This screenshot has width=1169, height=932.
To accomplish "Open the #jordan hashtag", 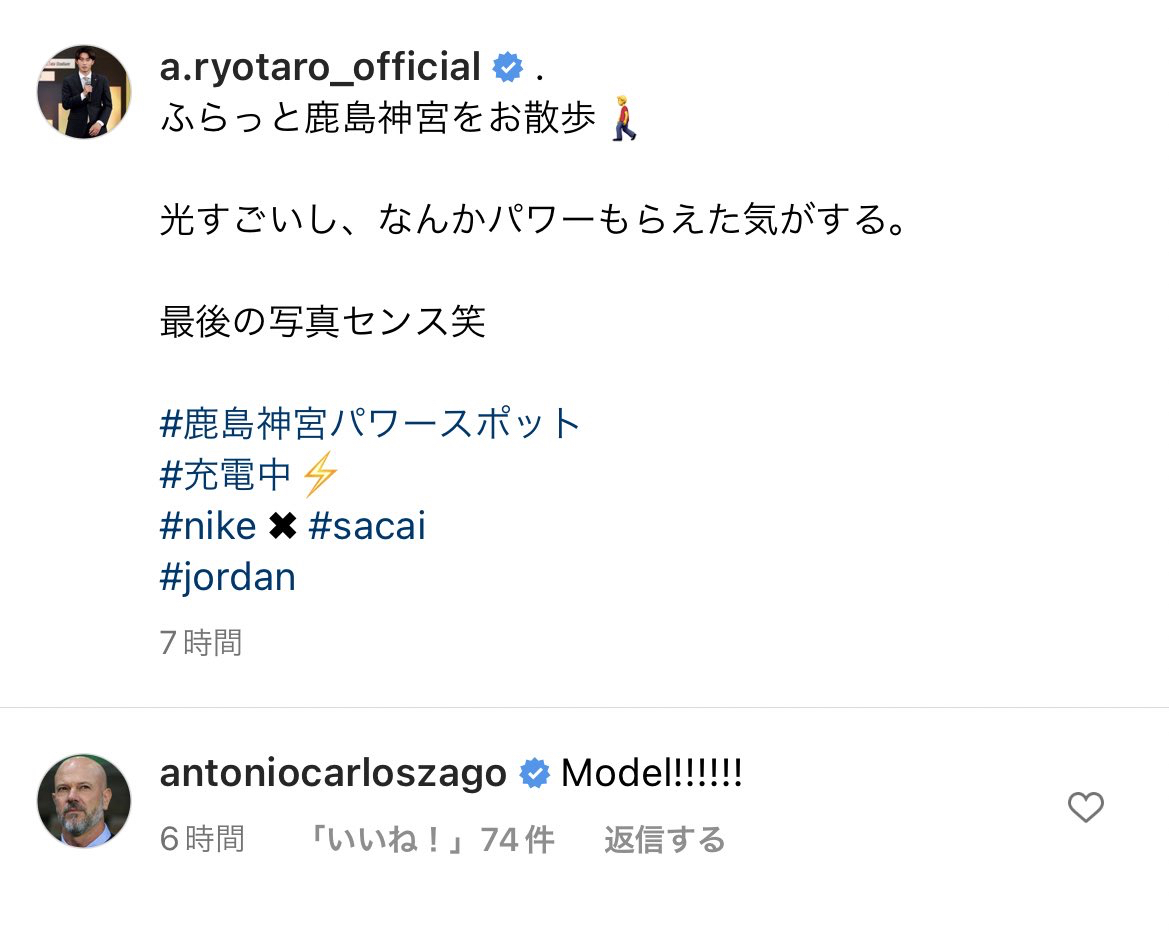I will click(227, 579).
